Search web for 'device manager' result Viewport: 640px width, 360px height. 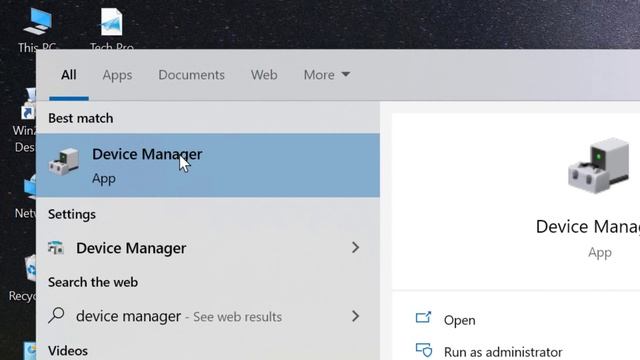point(208,316)
